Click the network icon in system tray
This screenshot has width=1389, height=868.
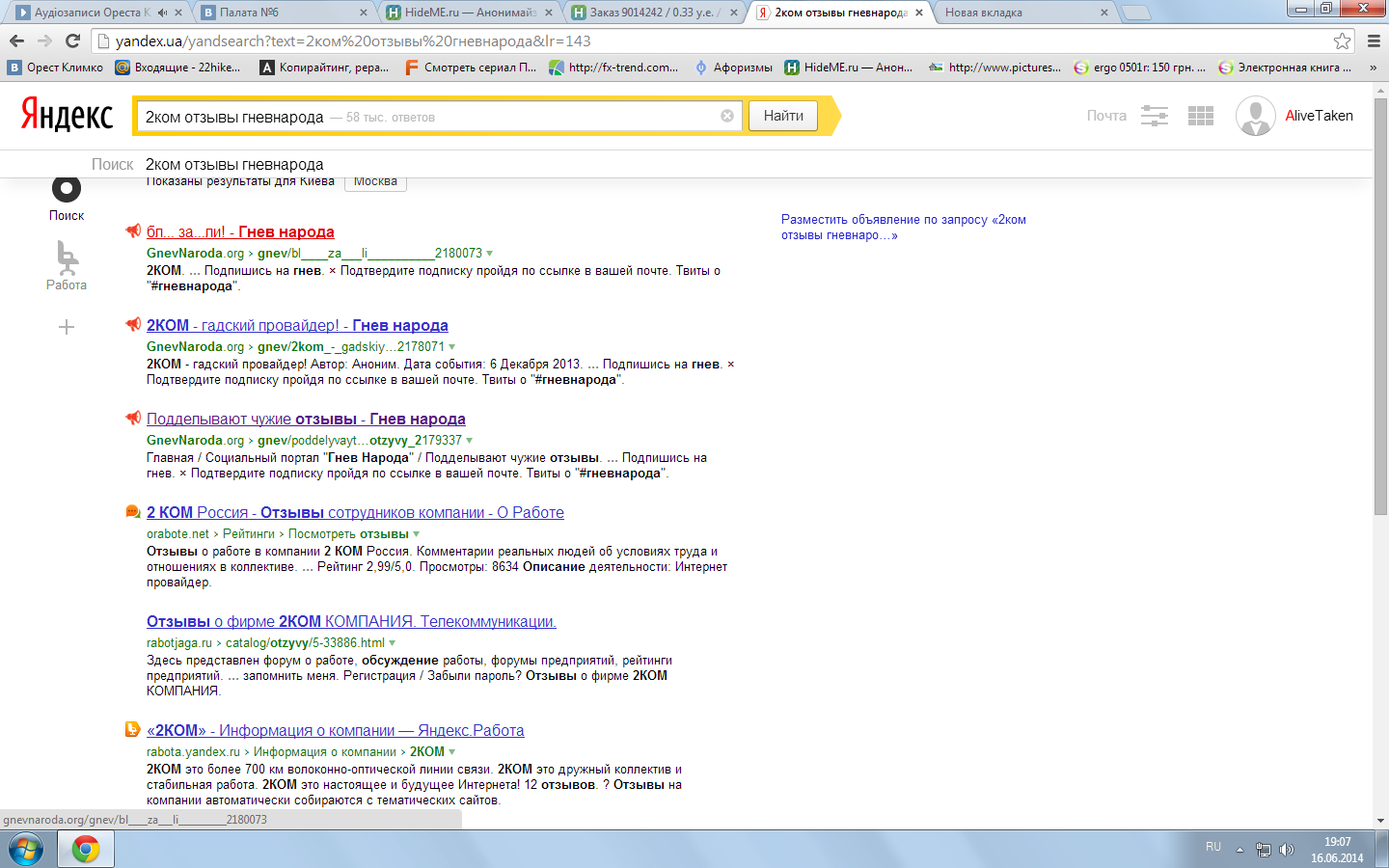(x=1263, y=850)
